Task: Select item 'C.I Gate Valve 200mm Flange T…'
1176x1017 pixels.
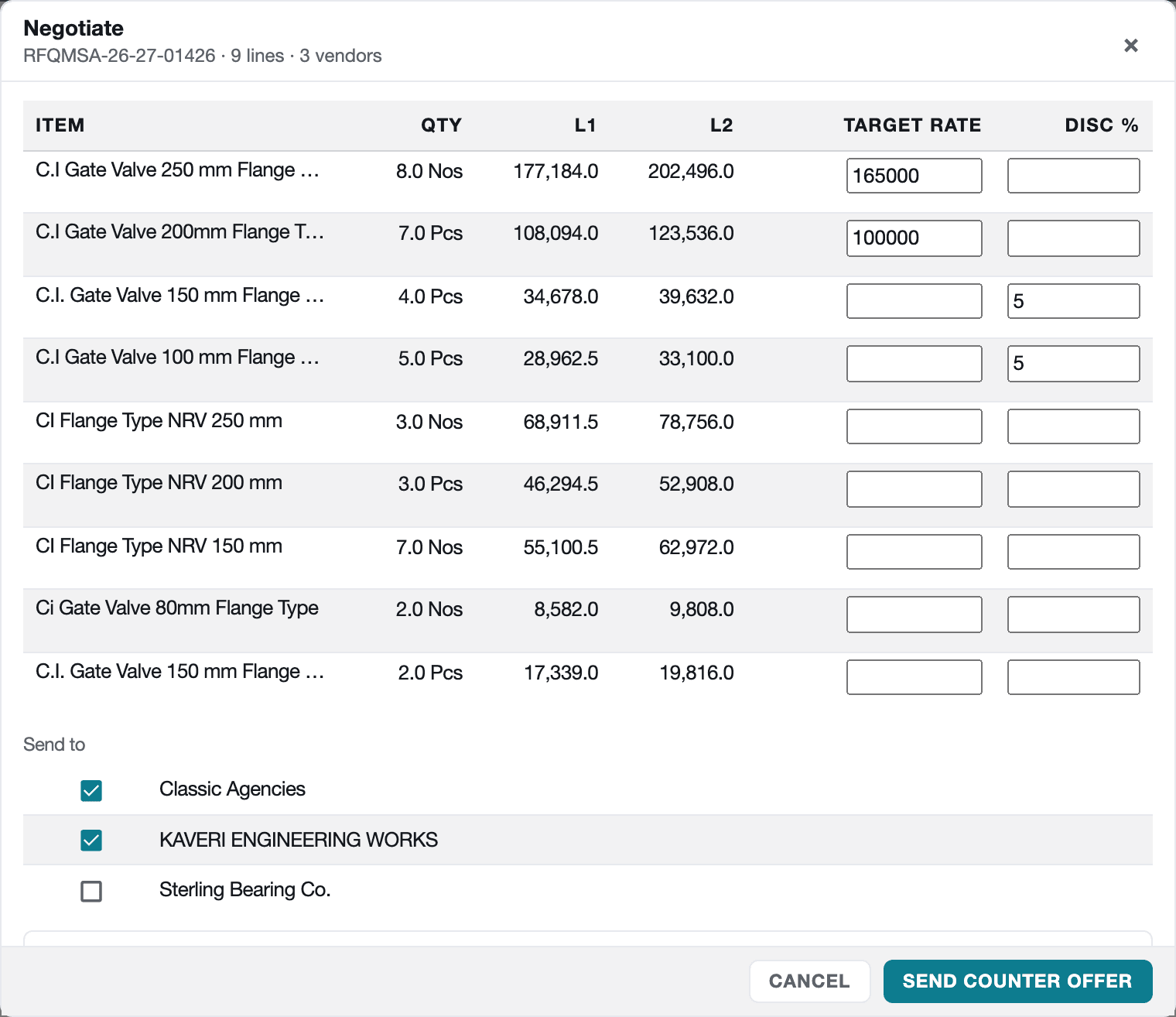Action: (179, 232)
